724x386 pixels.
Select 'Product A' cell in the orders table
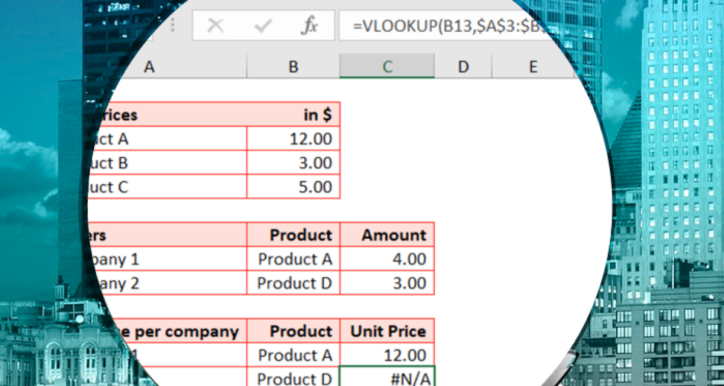(x=293, y=259)
